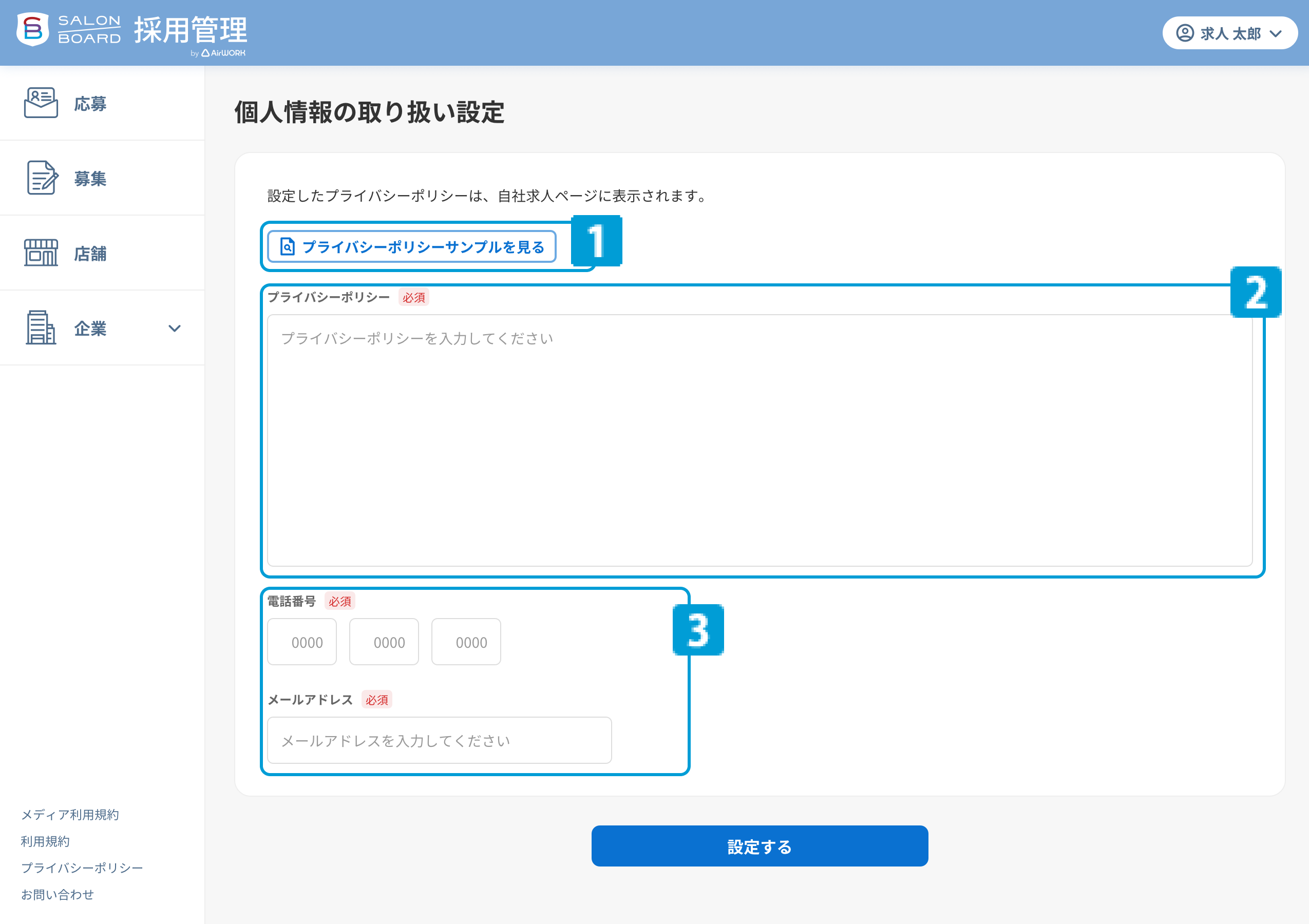Image resolution: width=1309 pixels, height=924 pixels.
Task: Click the user avatar icon beside 求人 太郎
Action: [1185, 33]
